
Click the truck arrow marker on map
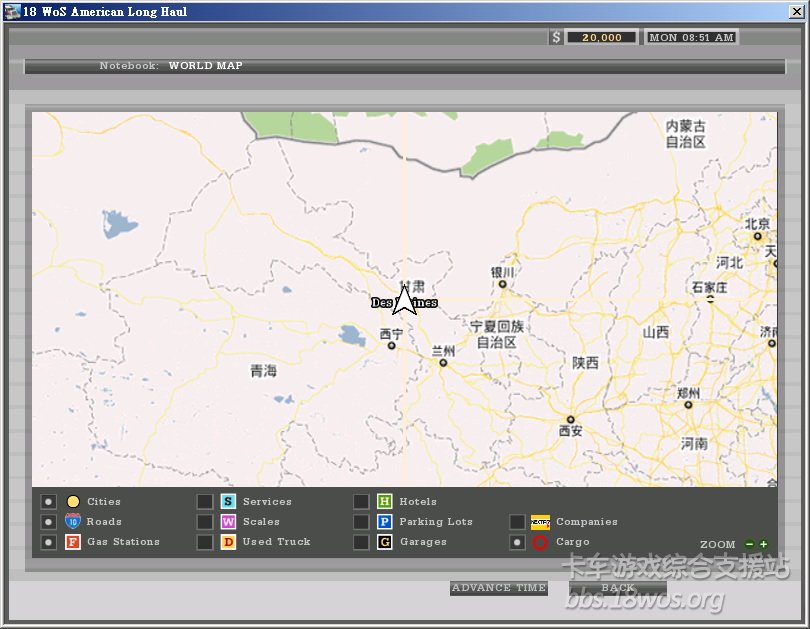404,301
